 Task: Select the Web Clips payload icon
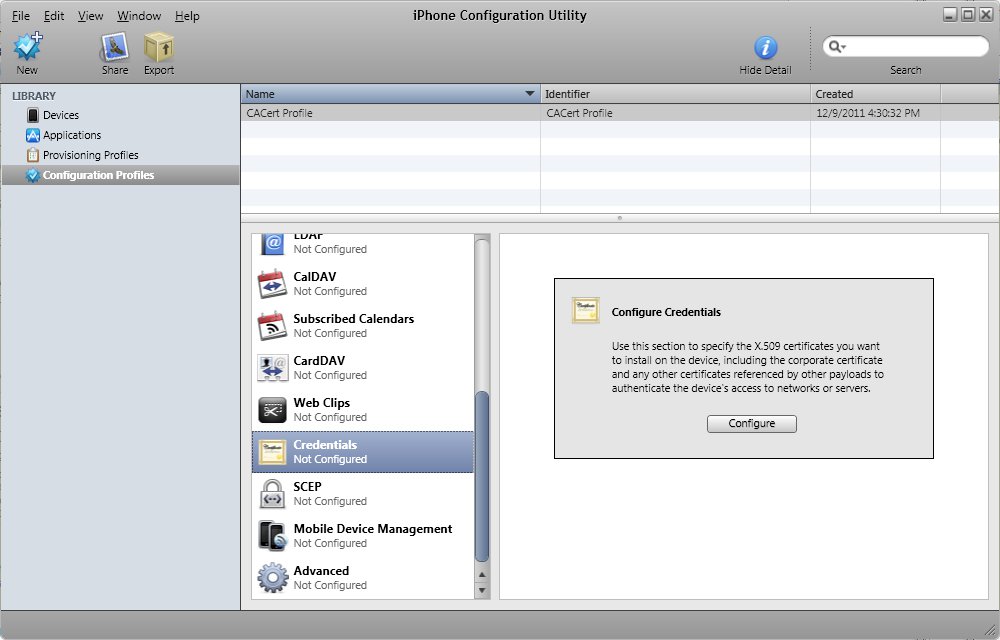click(273, 410)
